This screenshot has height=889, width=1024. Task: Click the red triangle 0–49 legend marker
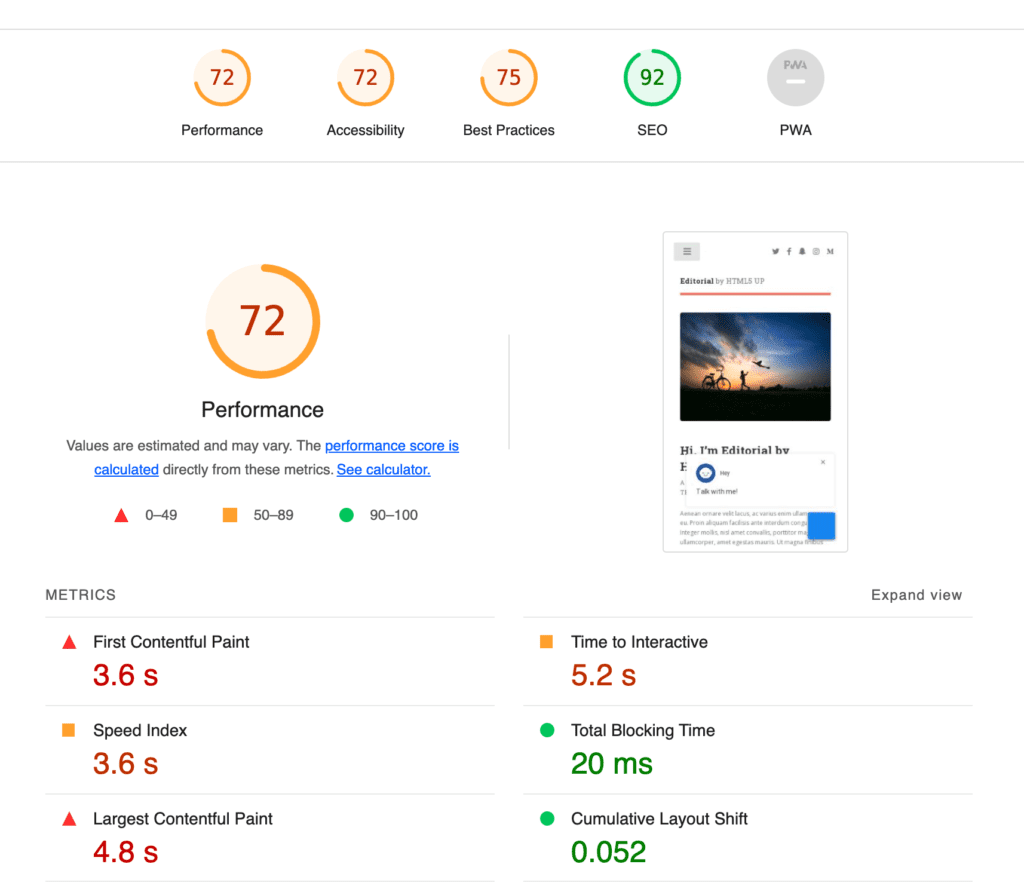(x=121, y=515)
